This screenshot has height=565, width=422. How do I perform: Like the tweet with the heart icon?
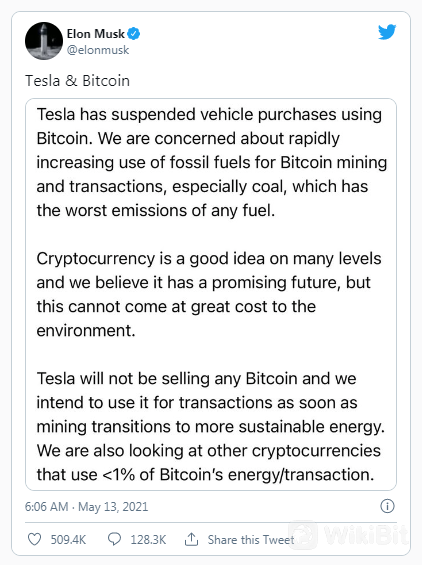point(35,539)
